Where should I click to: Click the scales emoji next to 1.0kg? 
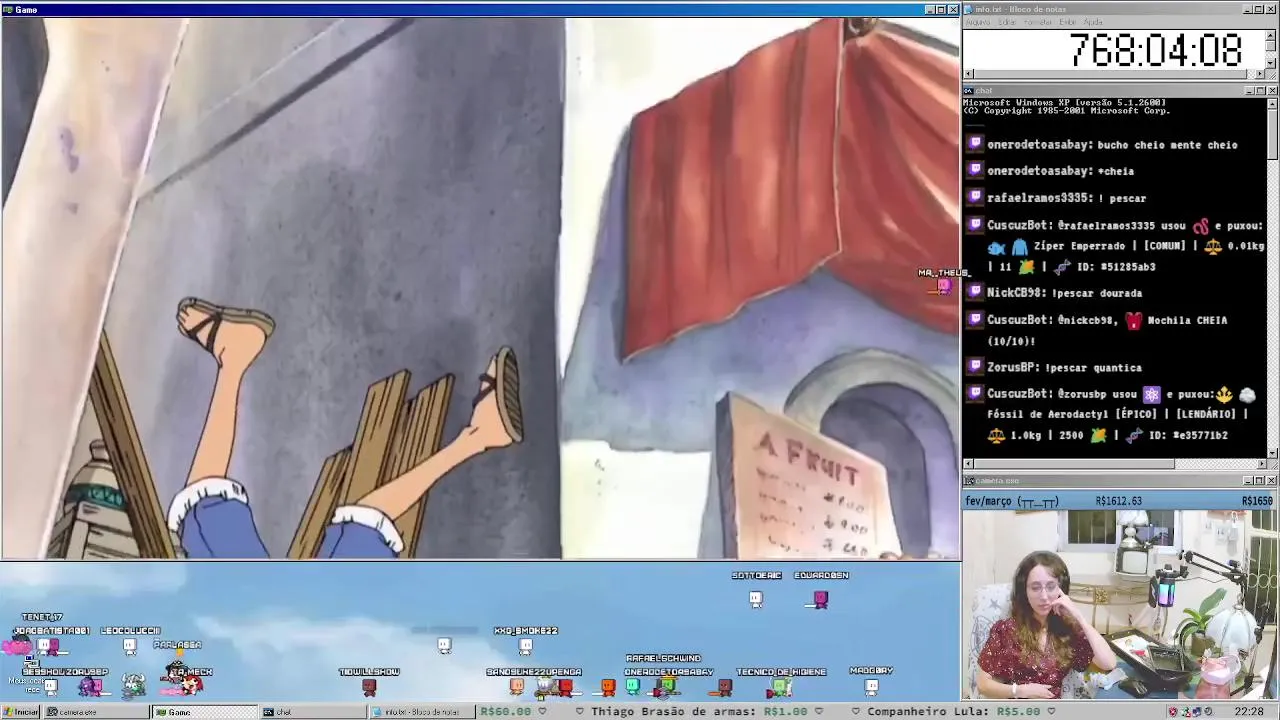click(x=996, y=435)
